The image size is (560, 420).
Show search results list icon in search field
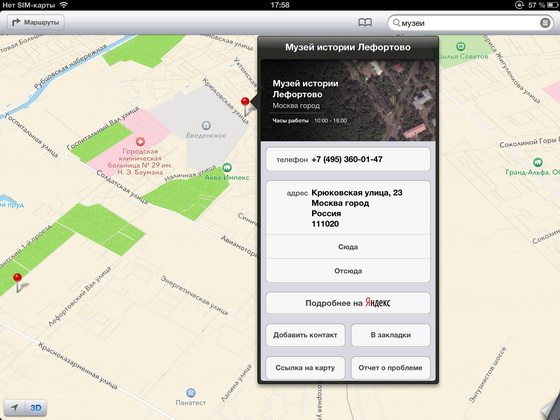545,23
